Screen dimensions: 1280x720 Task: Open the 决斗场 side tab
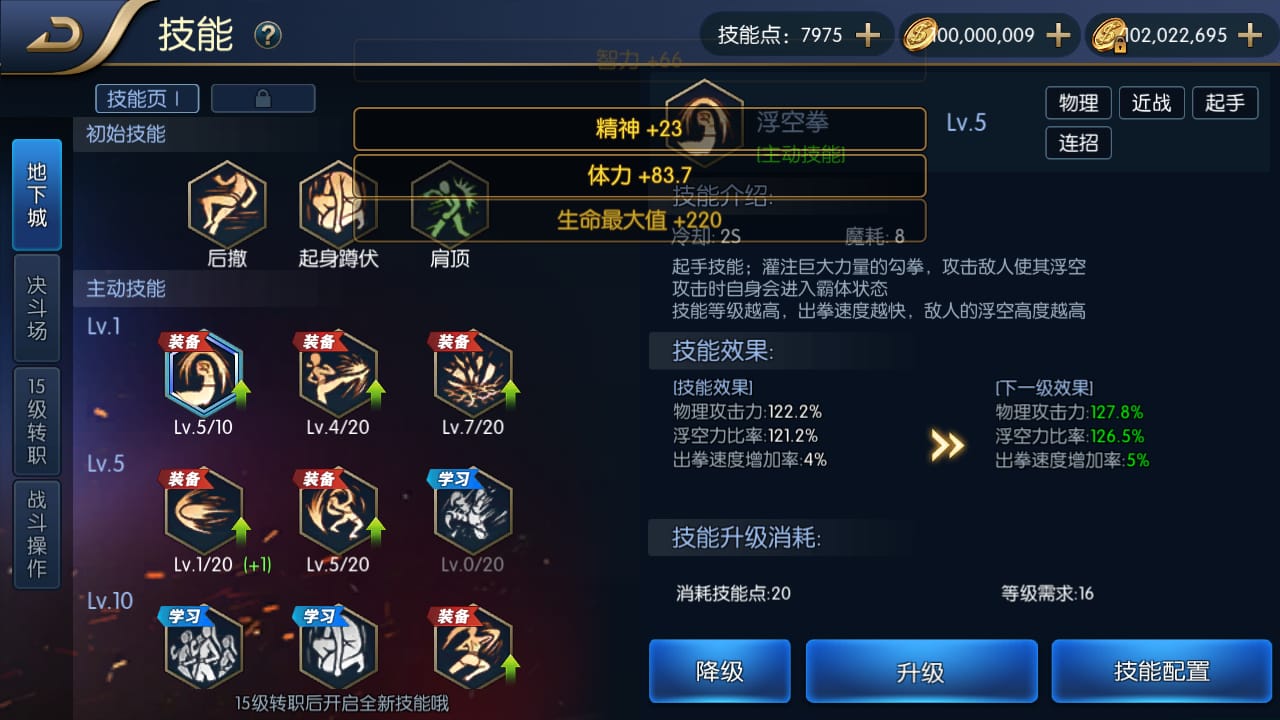37,308
